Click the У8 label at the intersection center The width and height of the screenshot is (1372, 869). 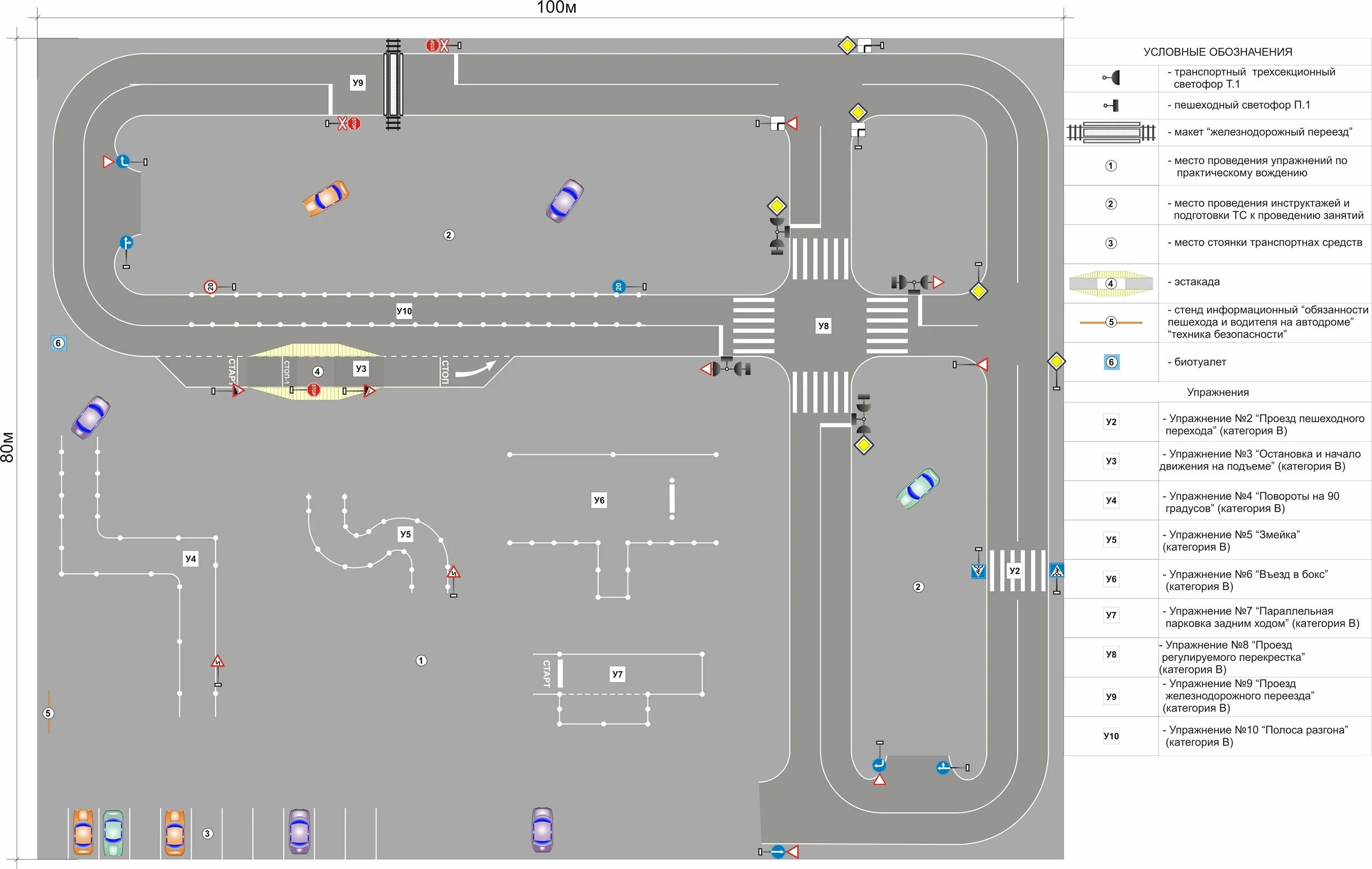tap(823, 326)
